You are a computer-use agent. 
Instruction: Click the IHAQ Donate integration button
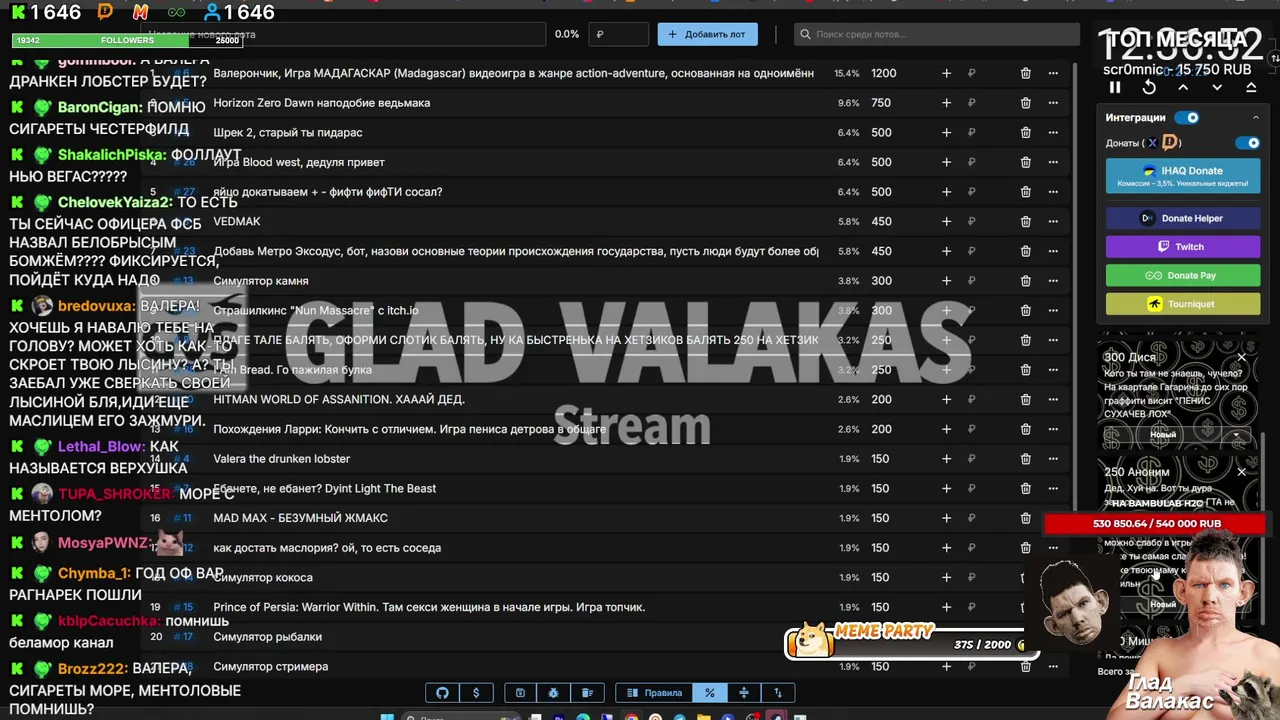tap(1183, 176)
